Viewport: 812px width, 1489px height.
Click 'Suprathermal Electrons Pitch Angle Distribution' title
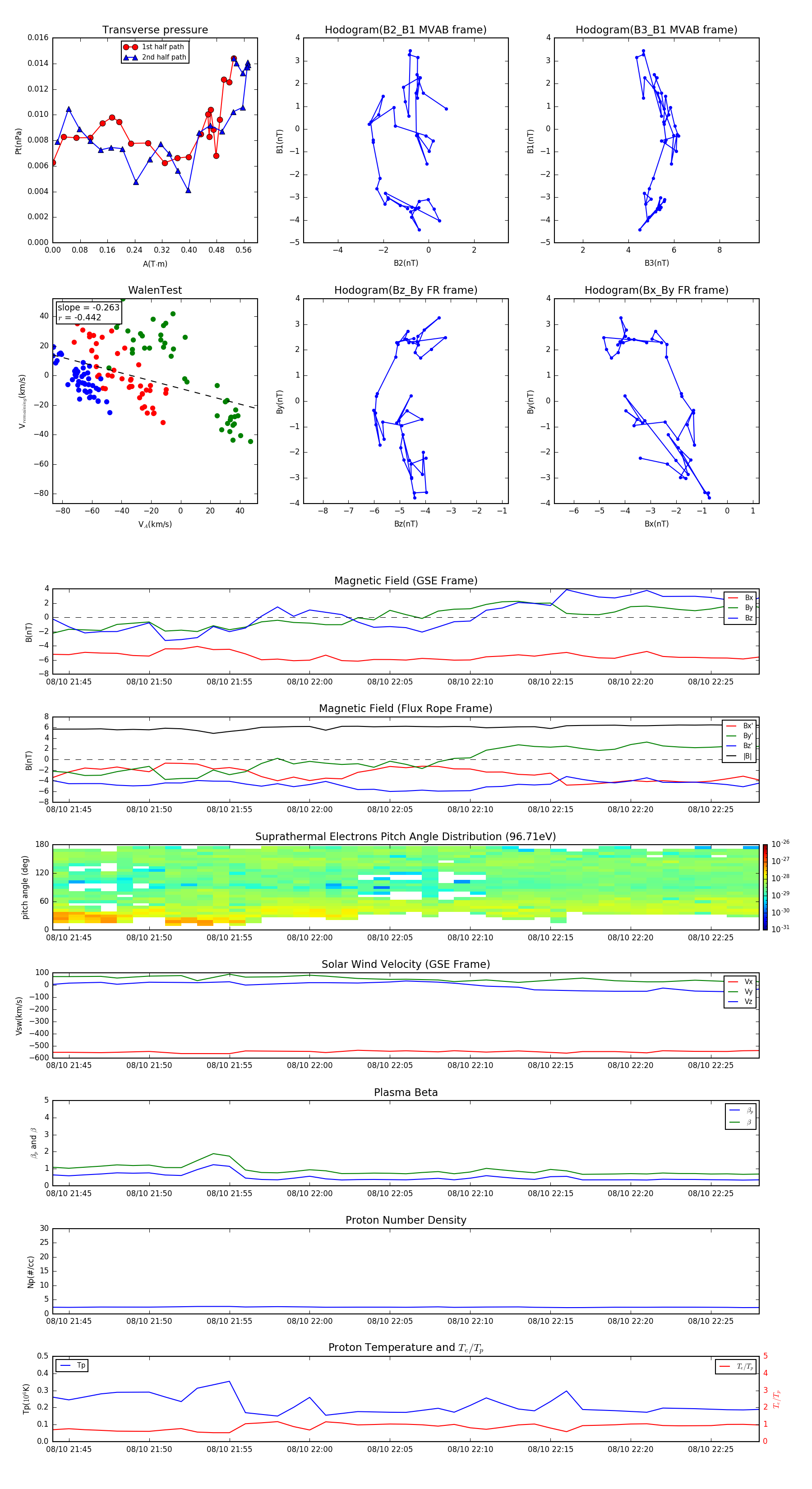point(406,837)
